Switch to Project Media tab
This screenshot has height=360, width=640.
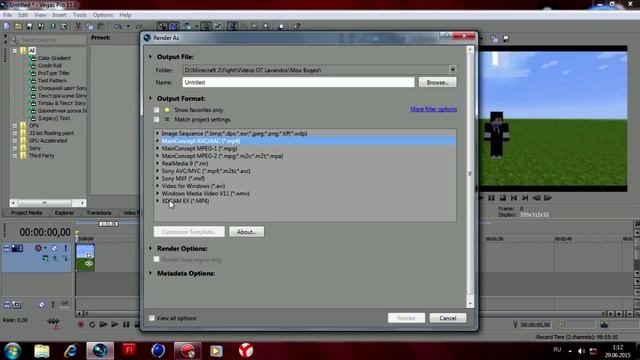pyautogui.click(x=27, y=213)
